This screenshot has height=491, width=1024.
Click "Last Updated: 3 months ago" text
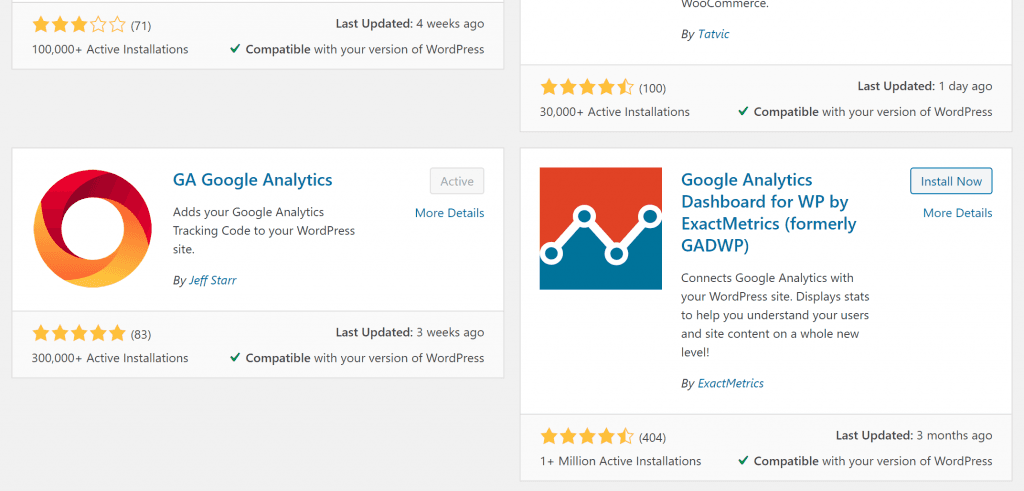click(914, 436)
